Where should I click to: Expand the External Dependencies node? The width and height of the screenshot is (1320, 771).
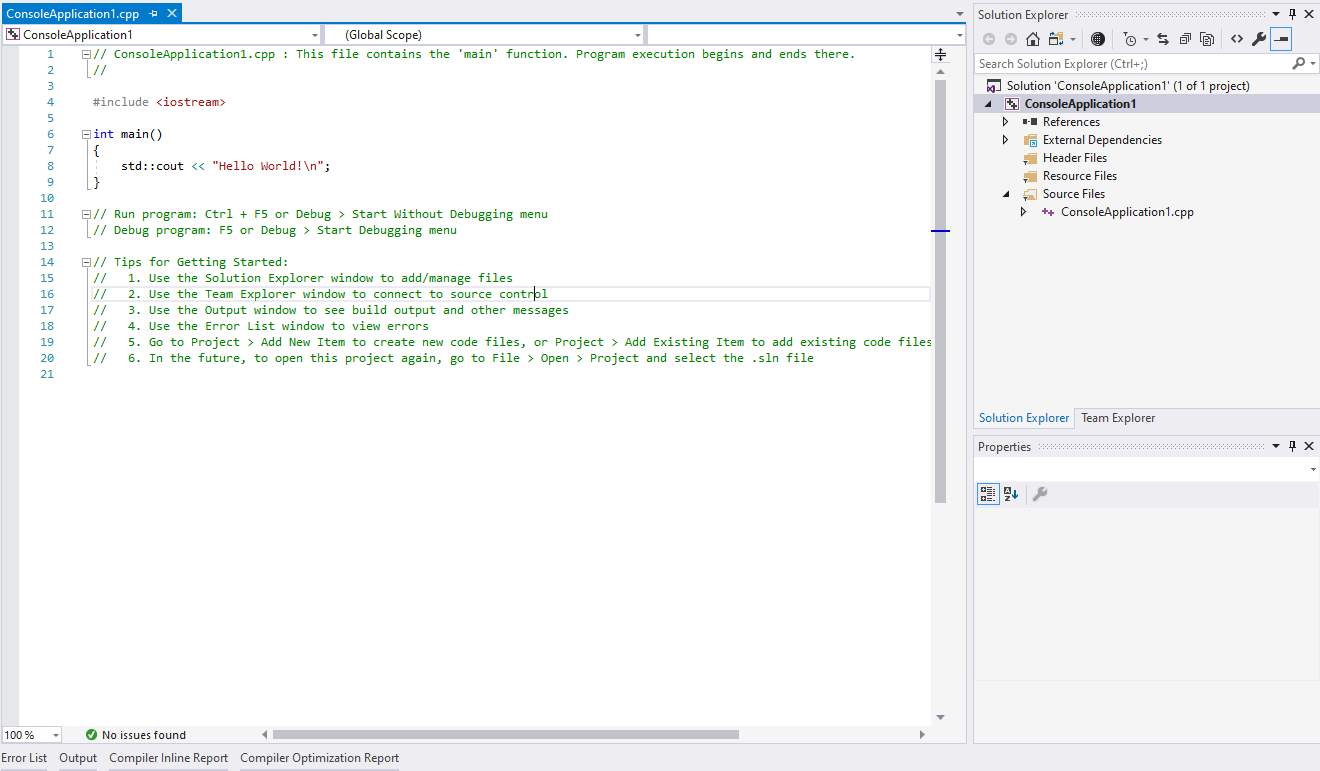tap(1005, 139)
